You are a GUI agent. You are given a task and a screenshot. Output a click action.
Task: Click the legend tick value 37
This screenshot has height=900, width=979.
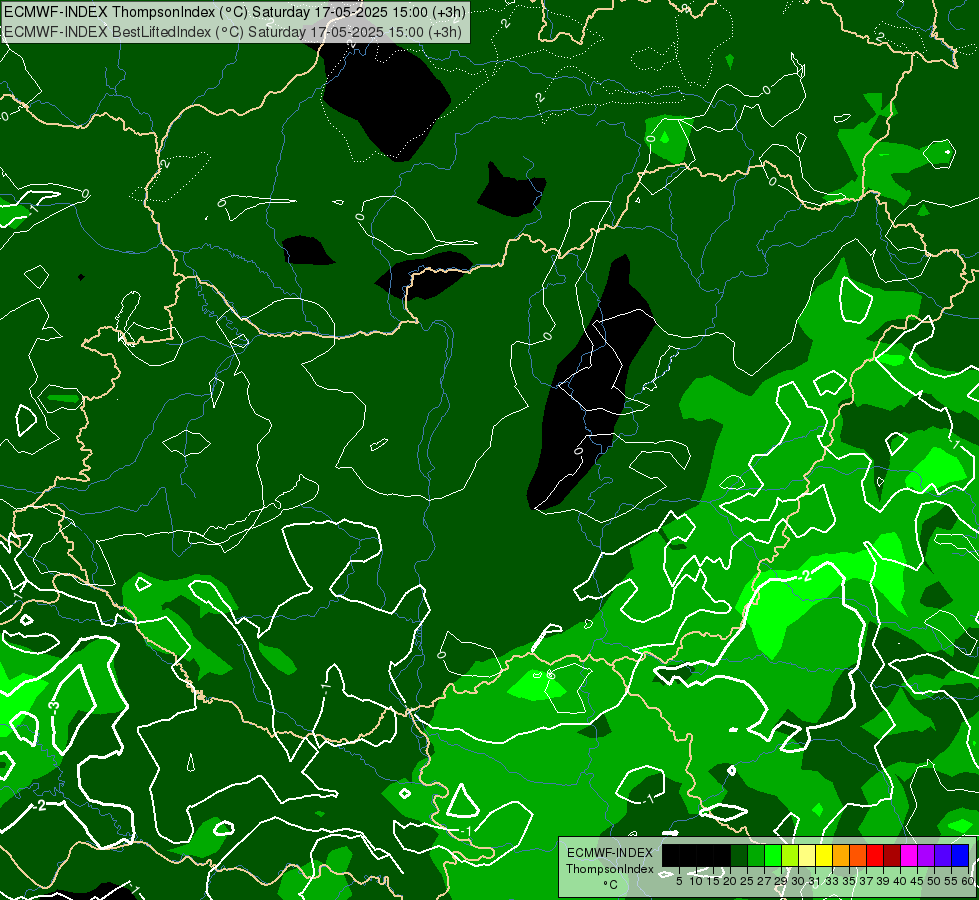[866, 881]
